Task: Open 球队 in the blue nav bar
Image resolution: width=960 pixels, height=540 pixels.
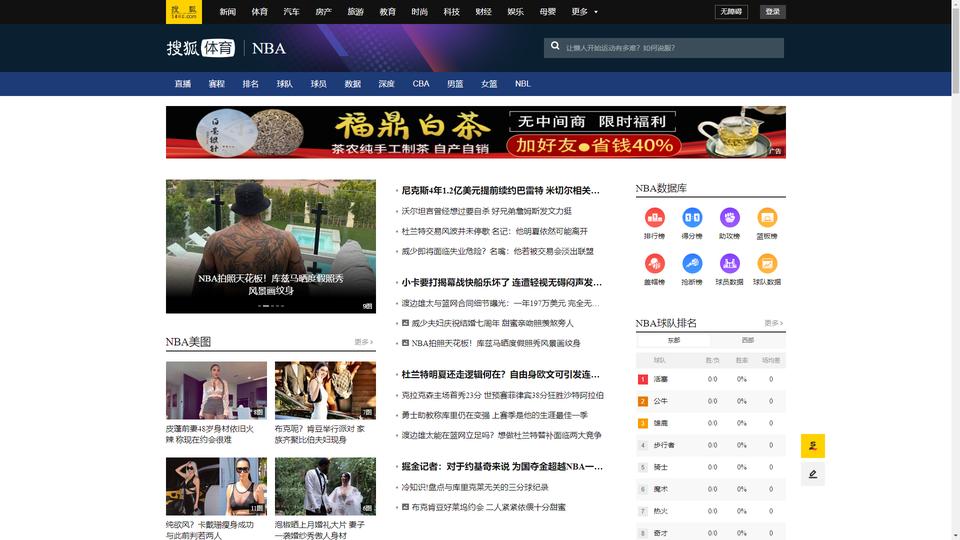Action: point(285,84)
